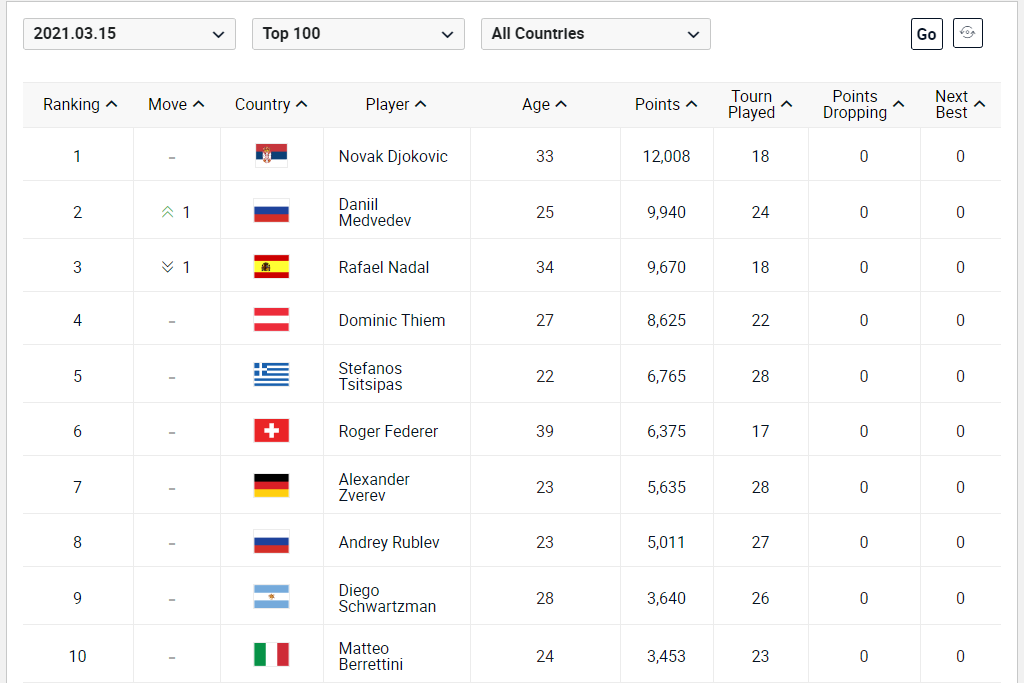Click the Argentina flag beside Schwartzman
Screen dimensions: 1024x683
coord(271,598)
